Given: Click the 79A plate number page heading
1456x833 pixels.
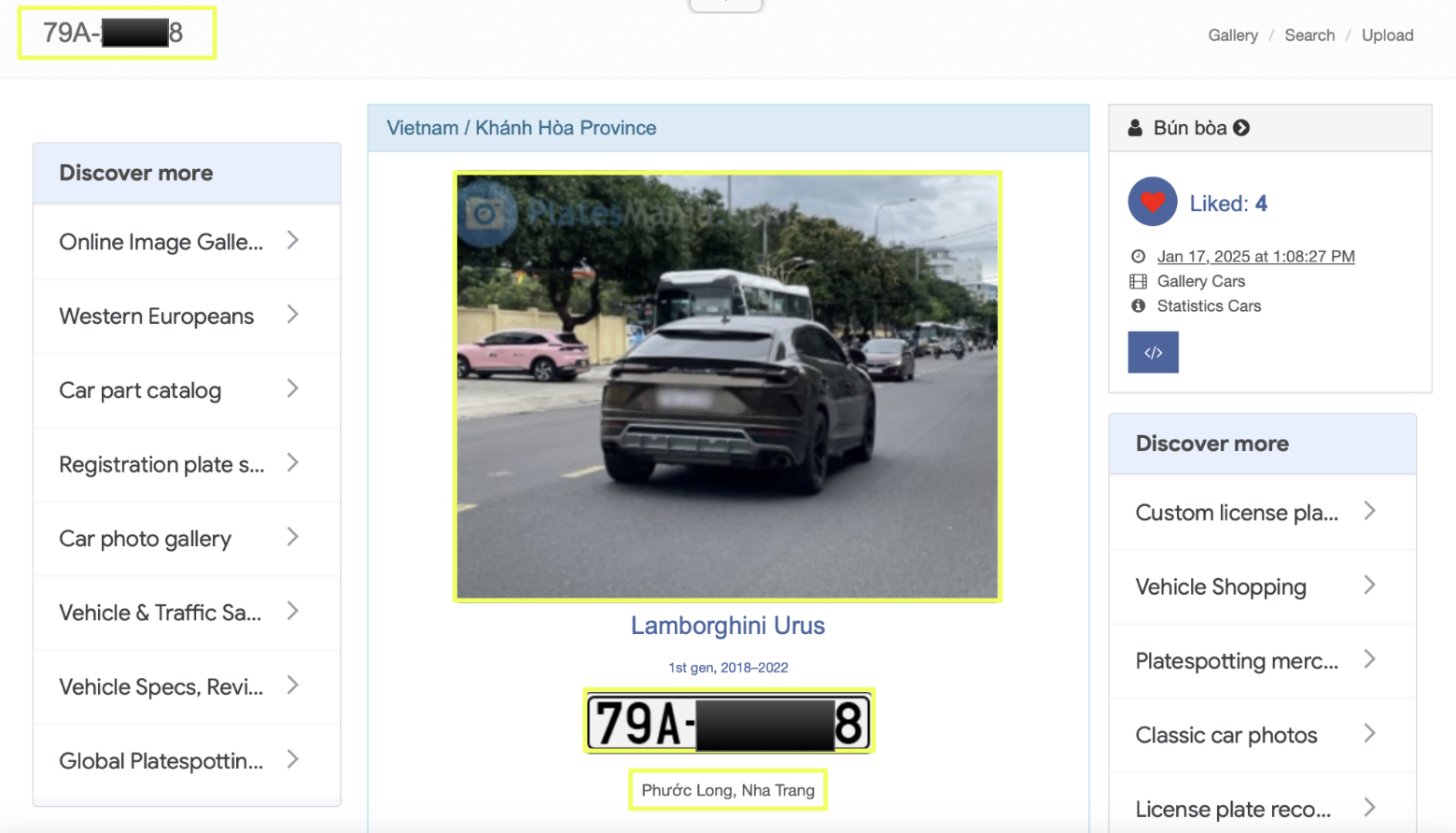Looking at the screenshot, I should point(113,33).
